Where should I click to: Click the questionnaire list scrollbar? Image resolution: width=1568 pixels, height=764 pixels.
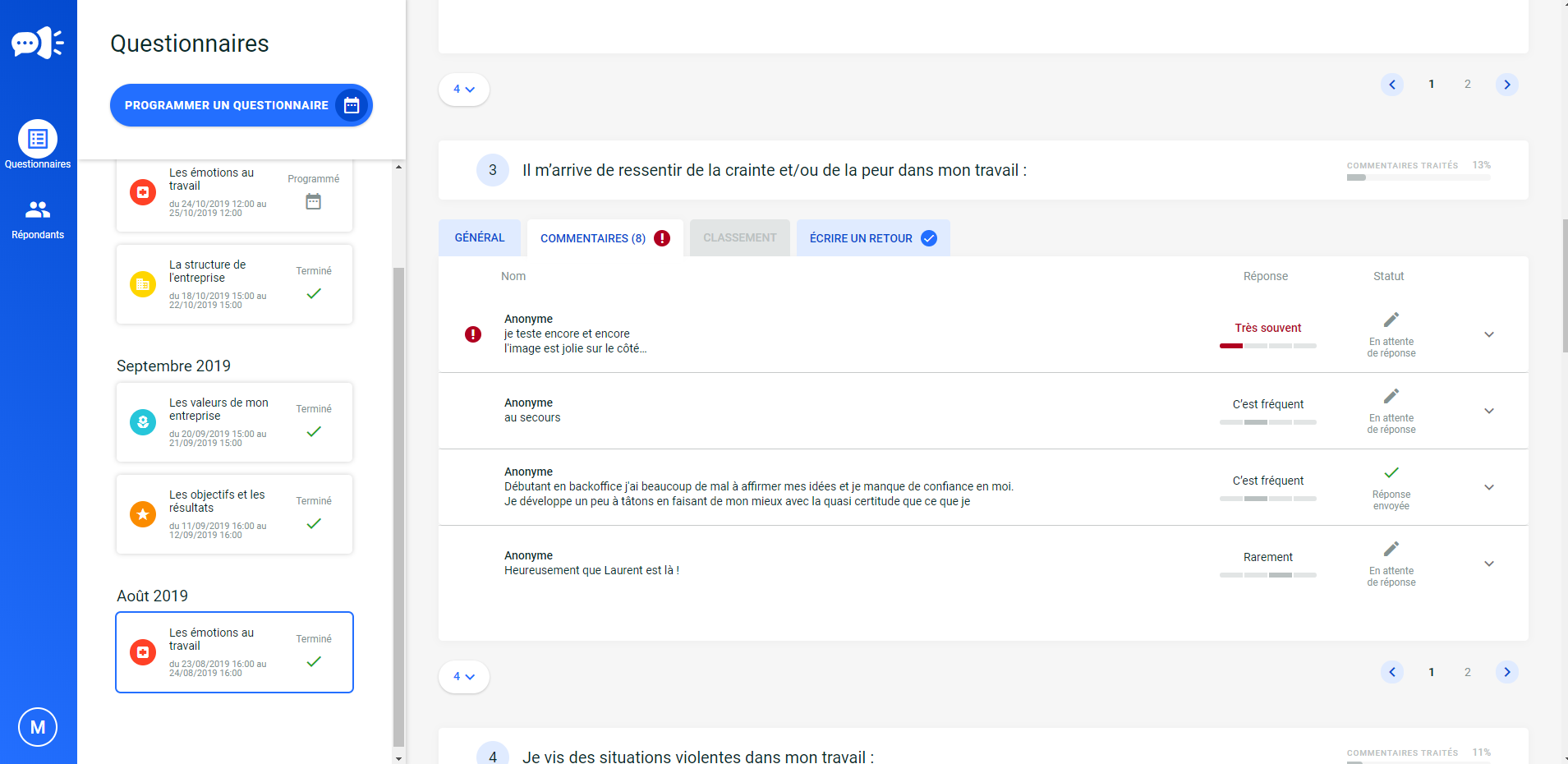tap(398, 505)
